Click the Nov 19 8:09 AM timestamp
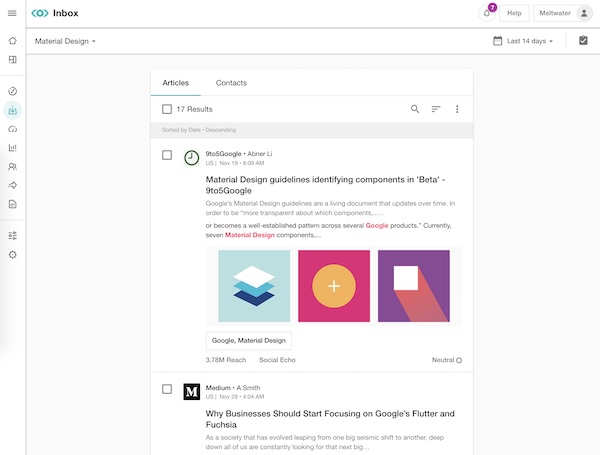600x455 pixels. (242, 163)
